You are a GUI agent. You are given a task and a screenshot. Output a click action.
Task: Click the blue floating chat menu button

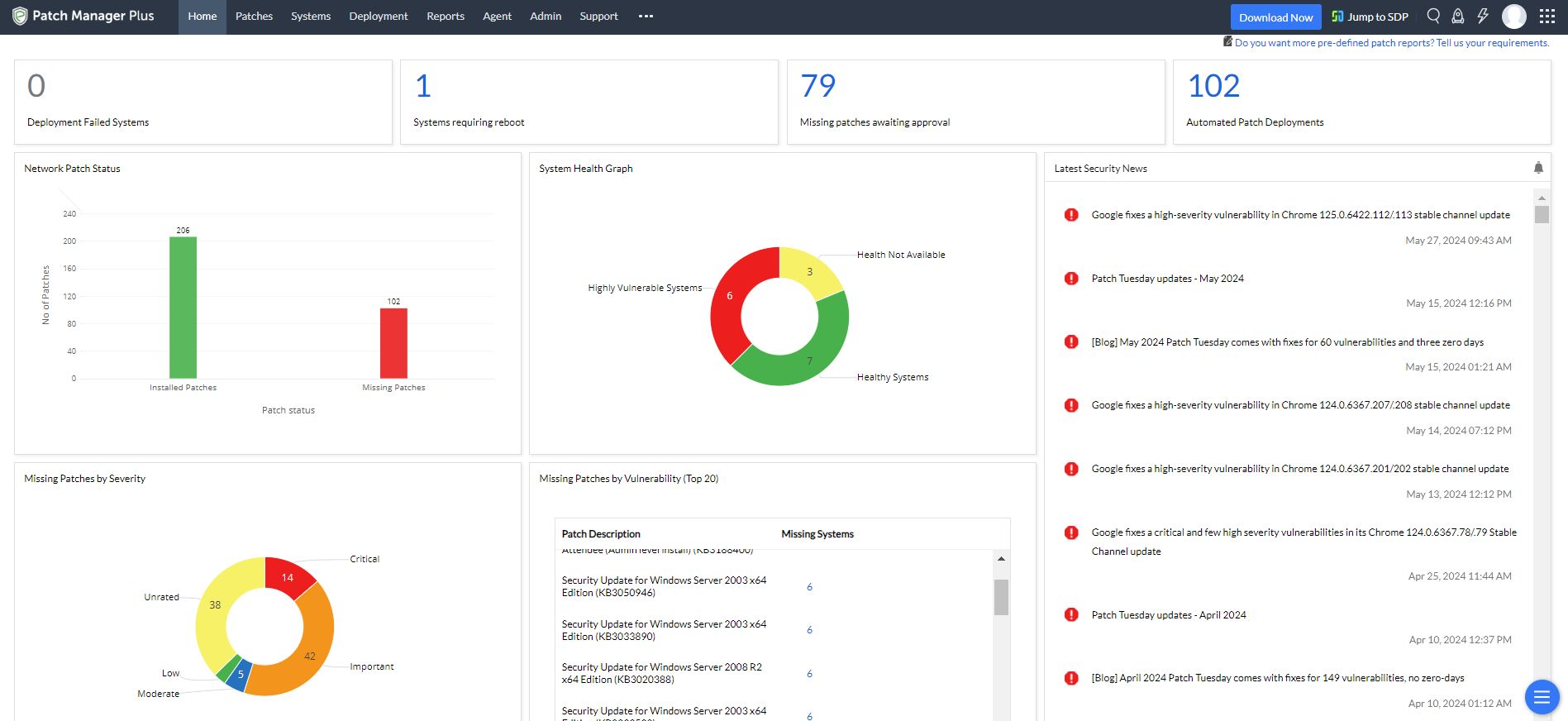click(x=1542, y=697)
